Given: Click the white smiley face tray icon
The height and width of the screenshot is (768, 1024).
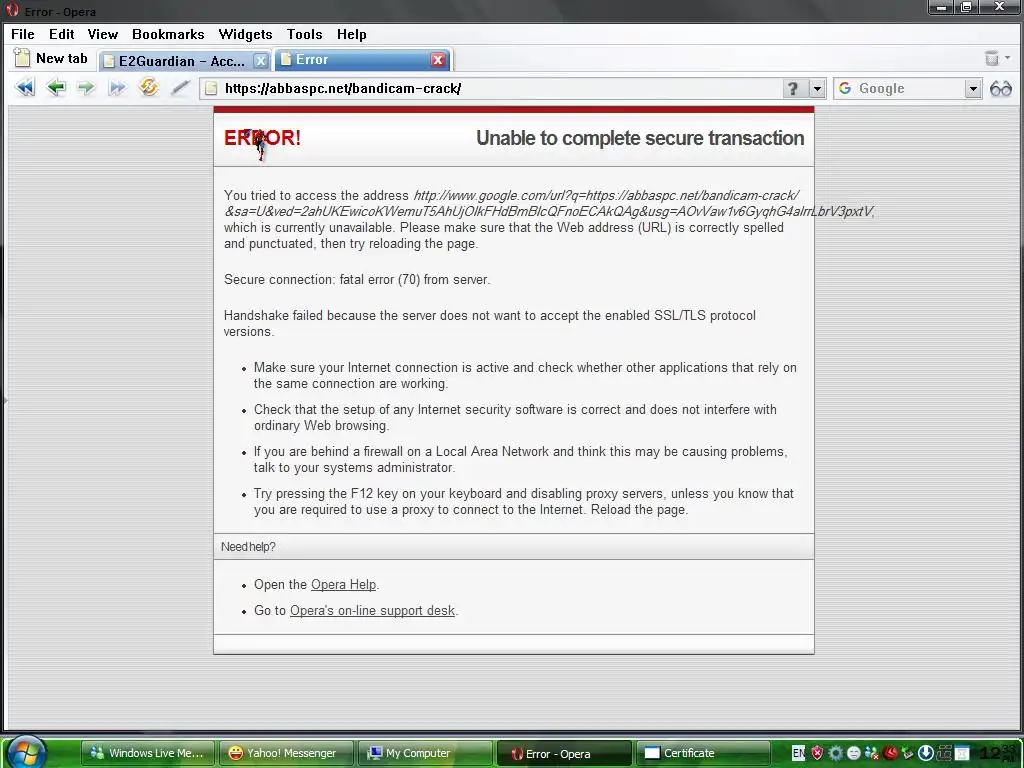Looking at the screenshot, I should coord(854,753).
